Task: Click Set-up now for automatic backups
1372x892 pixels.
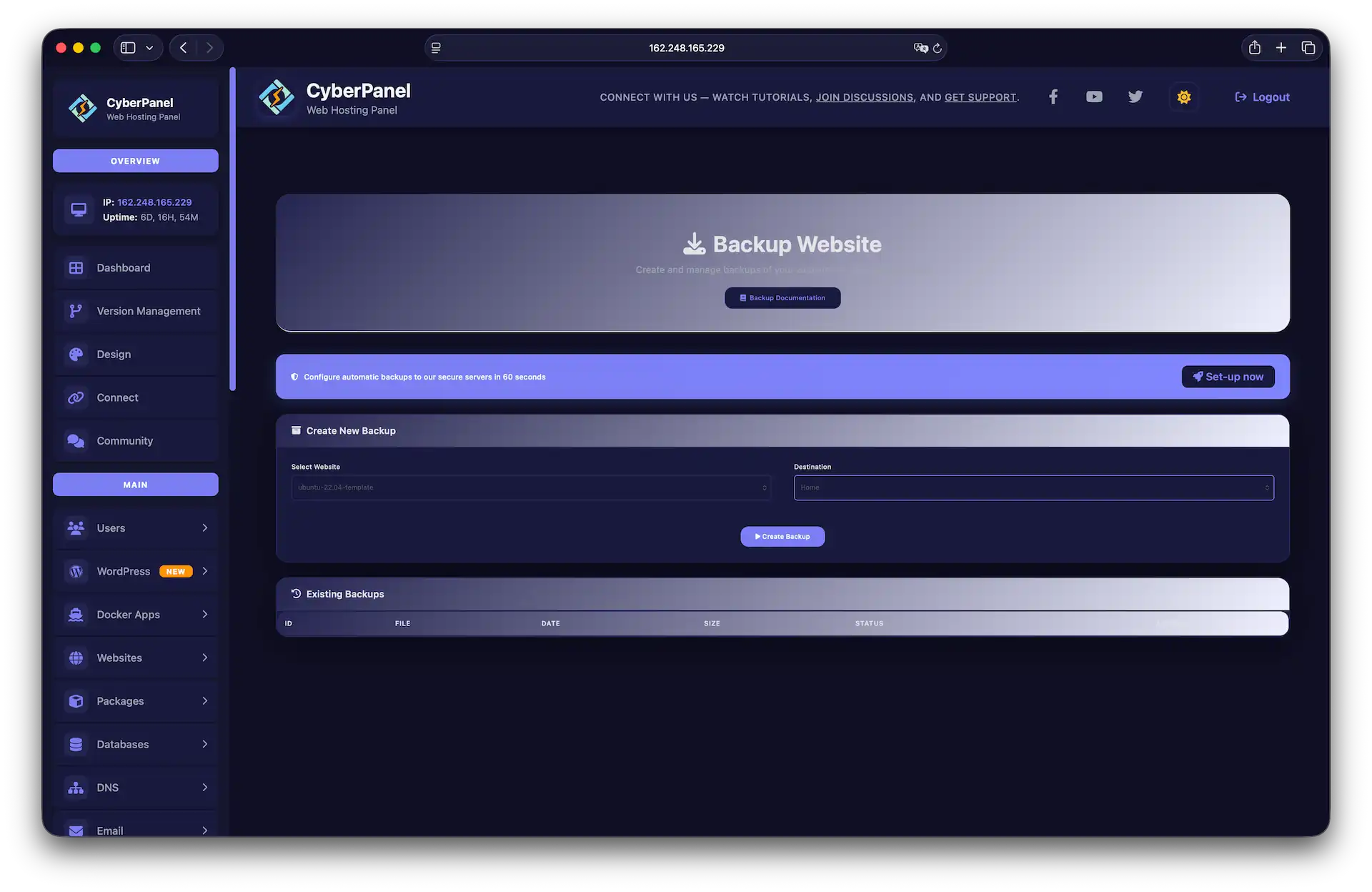Action: (x=1228, y=377)
